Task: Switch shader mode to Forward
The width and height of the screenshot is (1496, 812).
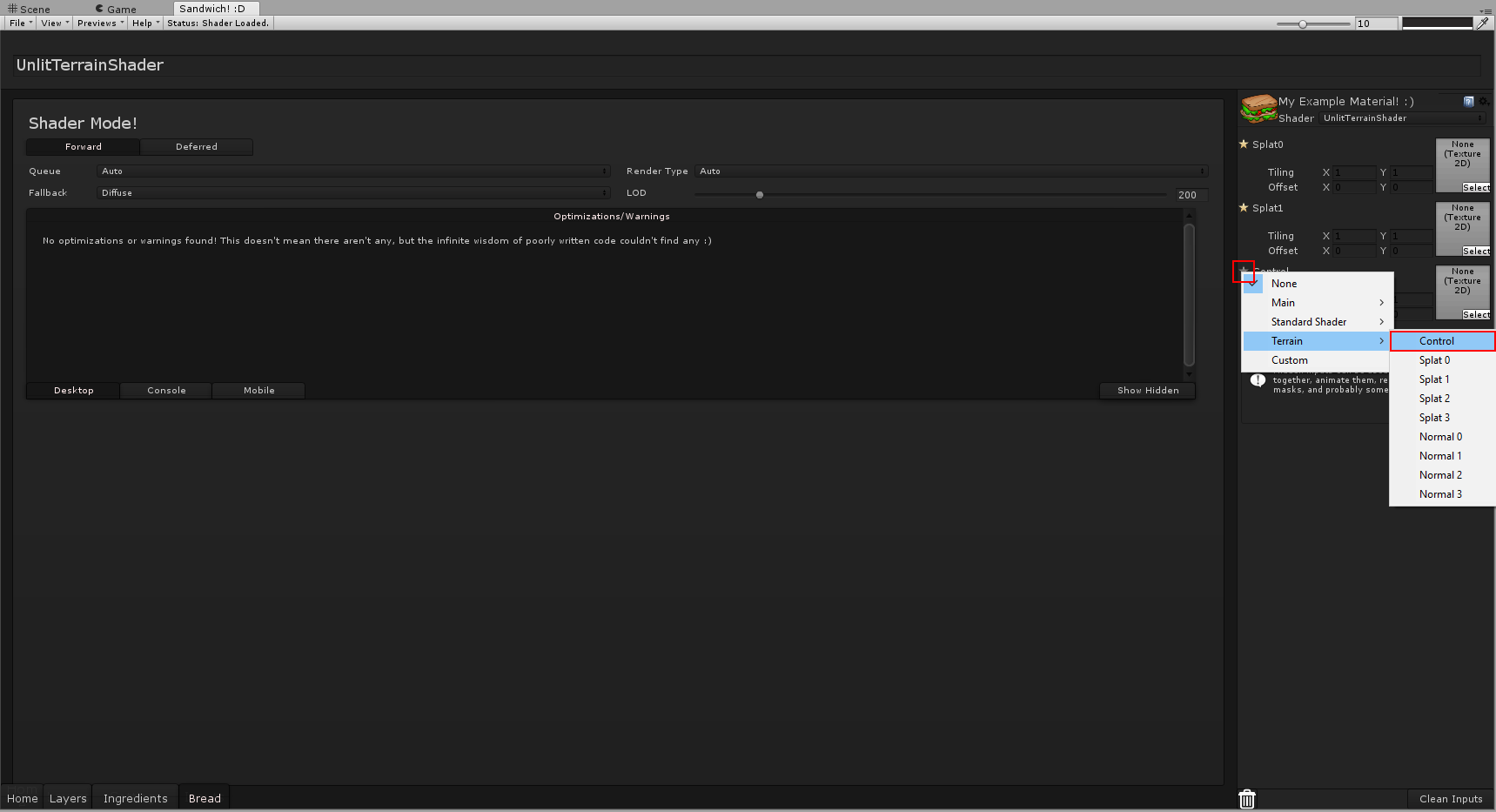Action: [x=84, y=147]
